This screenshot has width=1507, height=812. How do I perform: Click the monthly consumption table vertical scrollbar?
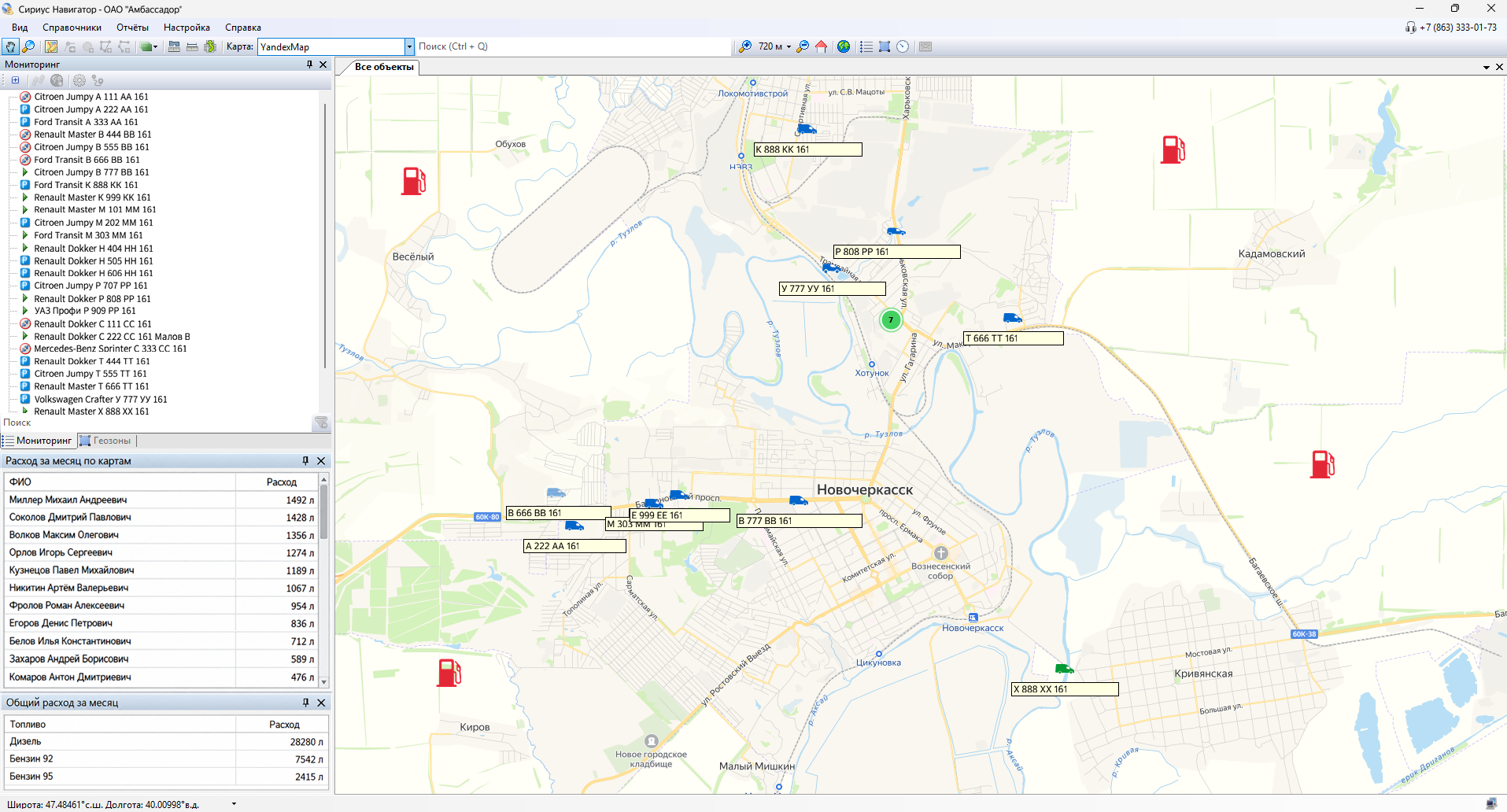pos(323,581)
